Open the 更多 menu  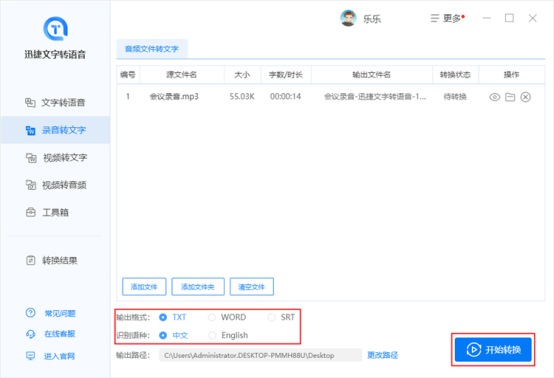pyautogui.click(x=447, y=18)
